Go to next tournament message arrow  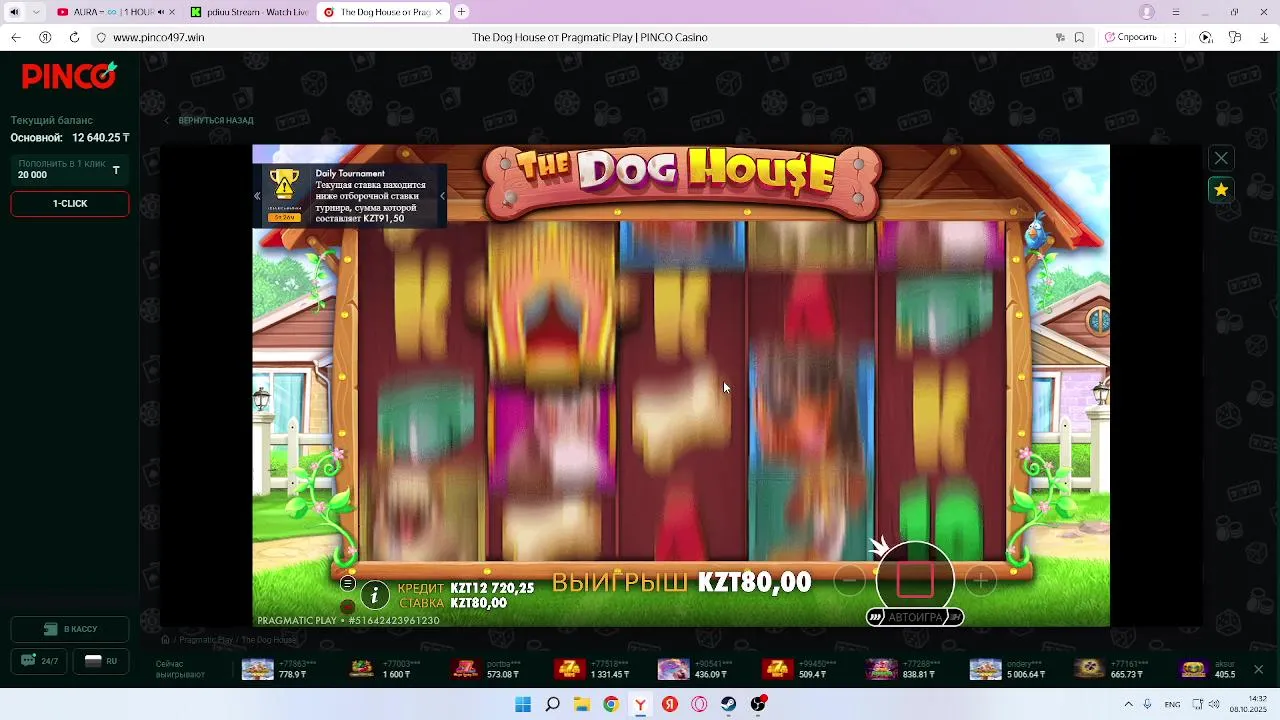[x=442, y=196]
